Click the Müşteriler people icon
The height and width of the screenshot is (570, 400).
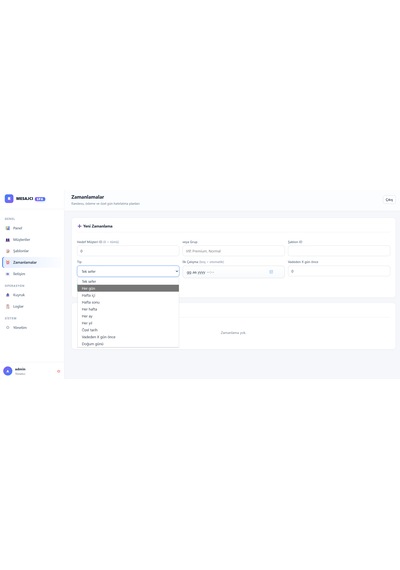(8, 240)
